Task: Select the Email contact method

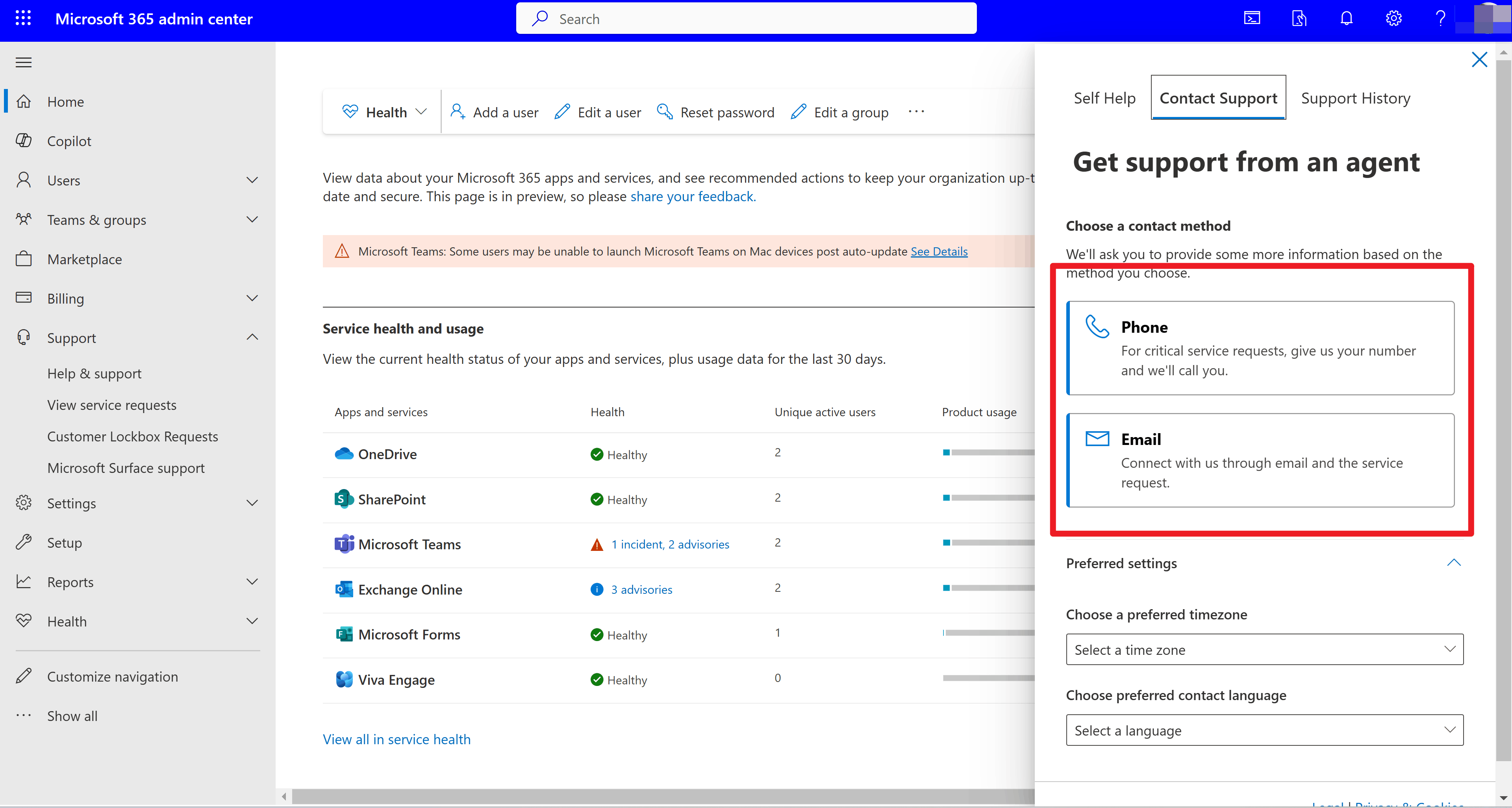Action: (x=1260, y=460)
